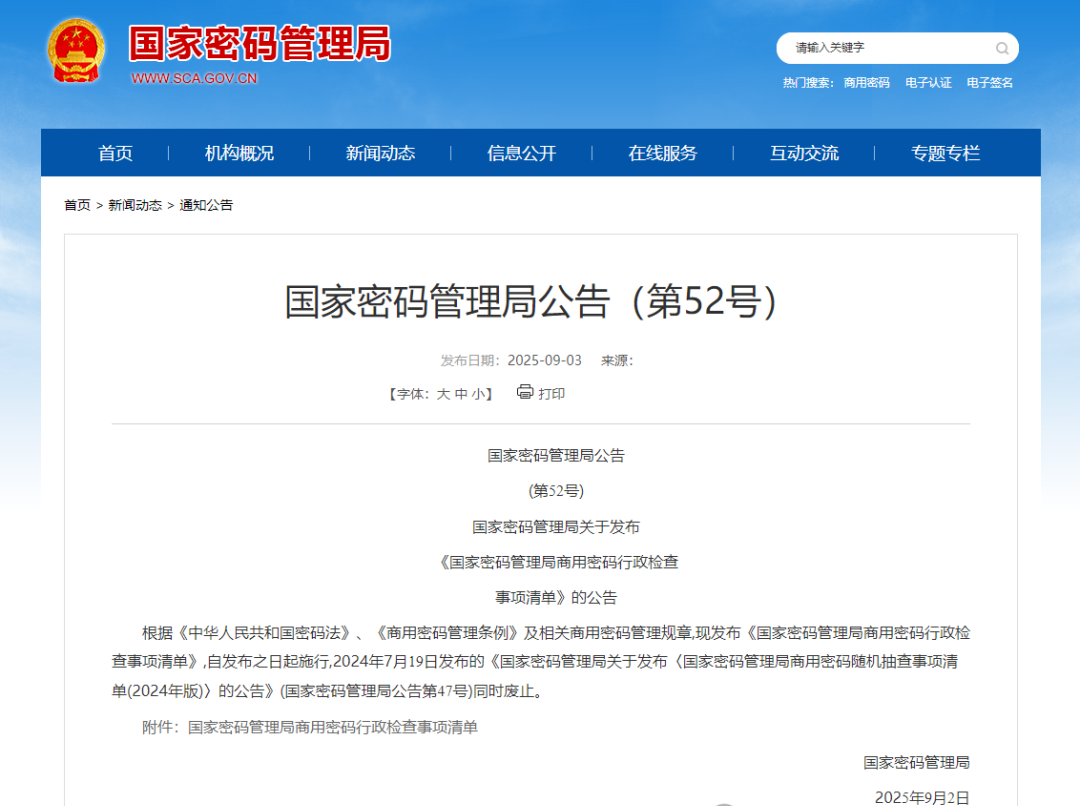
Task: Select 信息公开 in the navigation bar
Action: tap(521, 153)
